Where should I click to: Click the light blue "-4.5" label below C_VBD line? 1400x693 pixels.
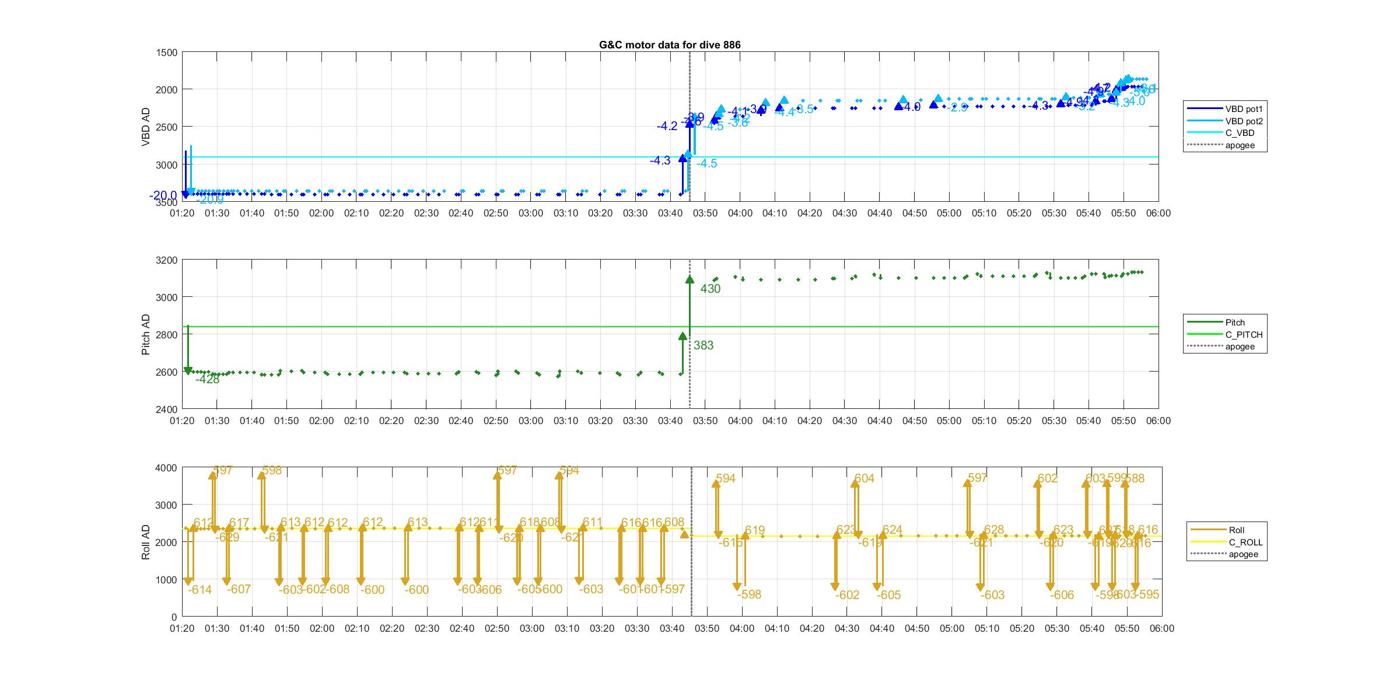point(706,163)
